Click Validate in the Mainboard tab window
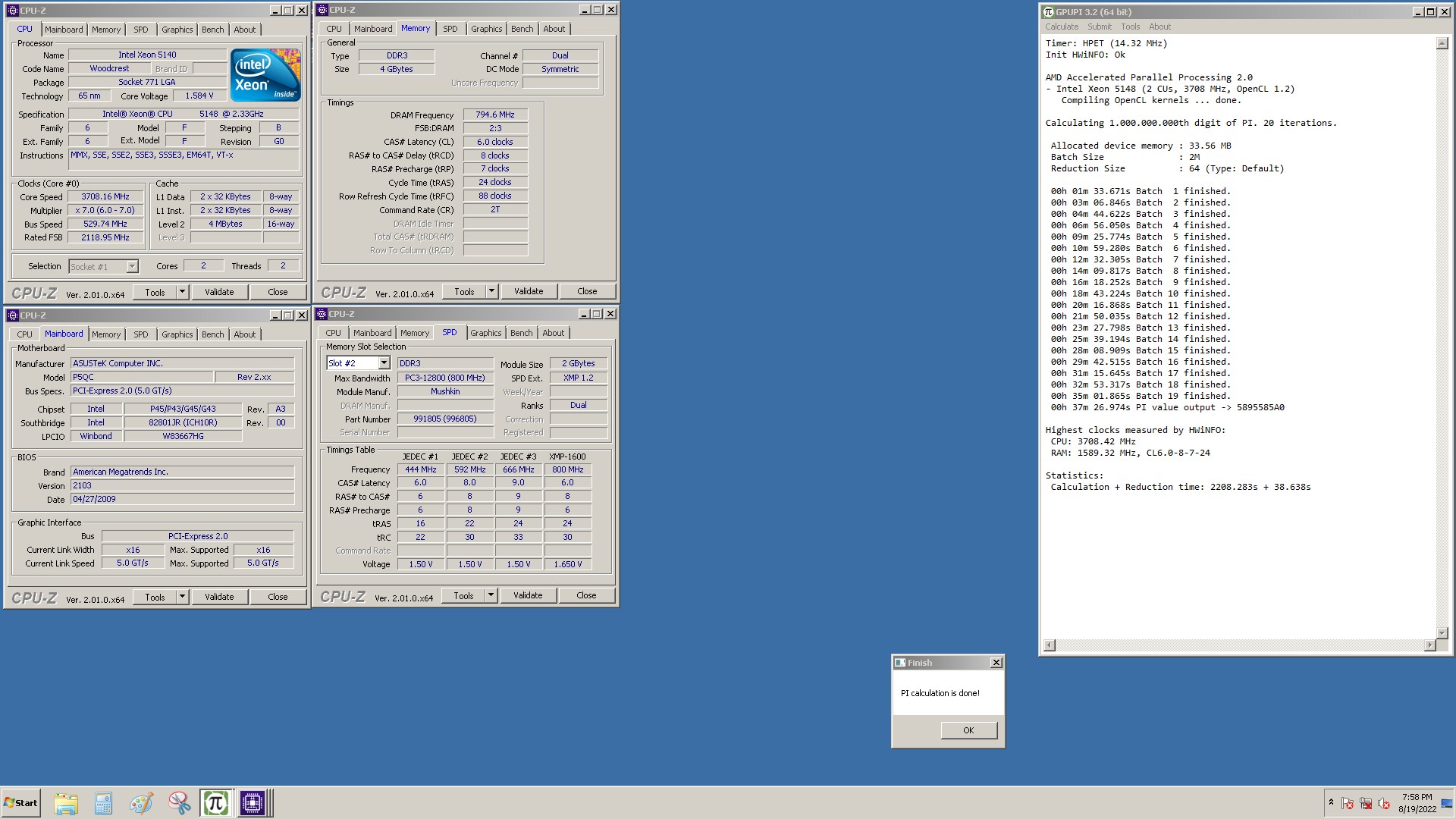 pyautogui.click(x=219, y=597)
